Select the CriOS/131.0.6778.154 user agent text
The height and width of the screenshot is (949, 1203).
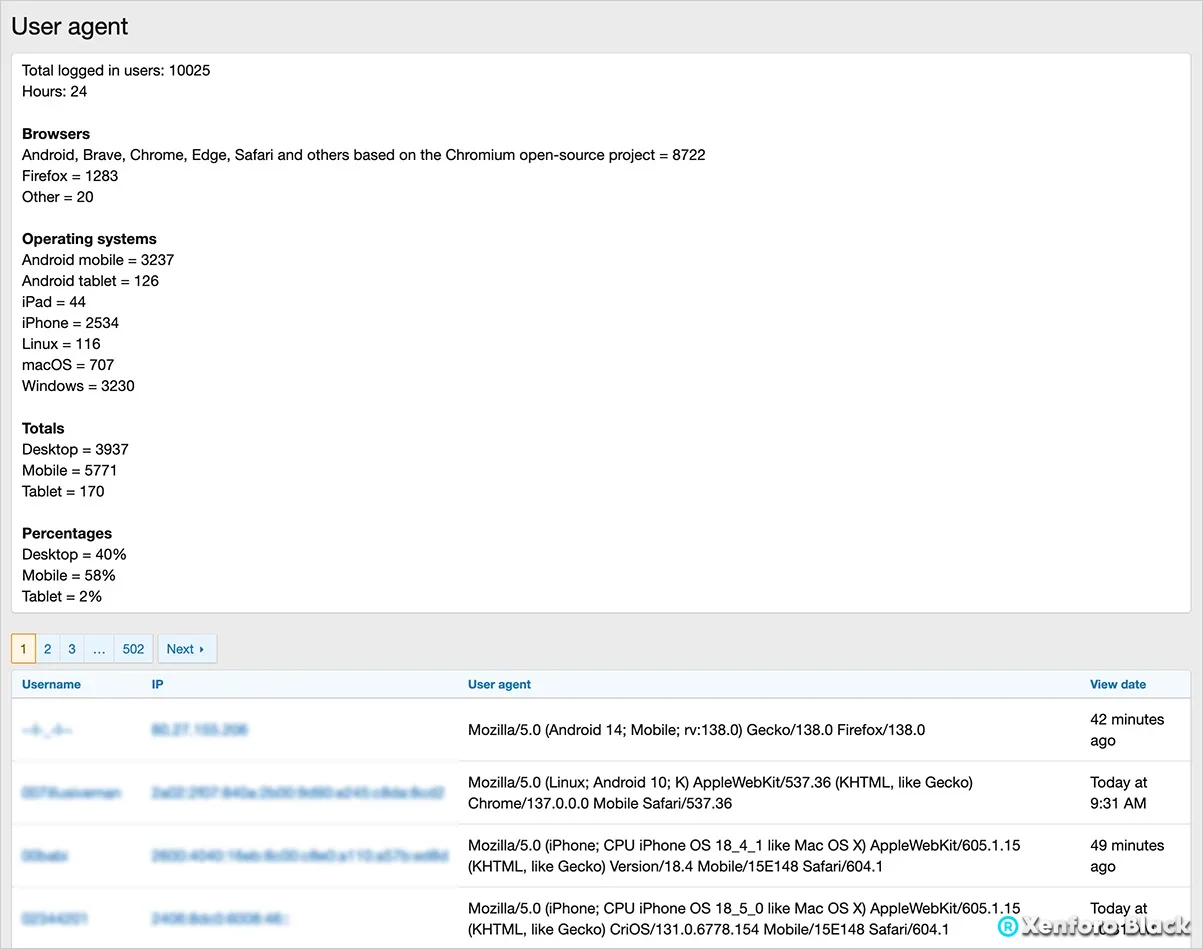coord(744,919)
